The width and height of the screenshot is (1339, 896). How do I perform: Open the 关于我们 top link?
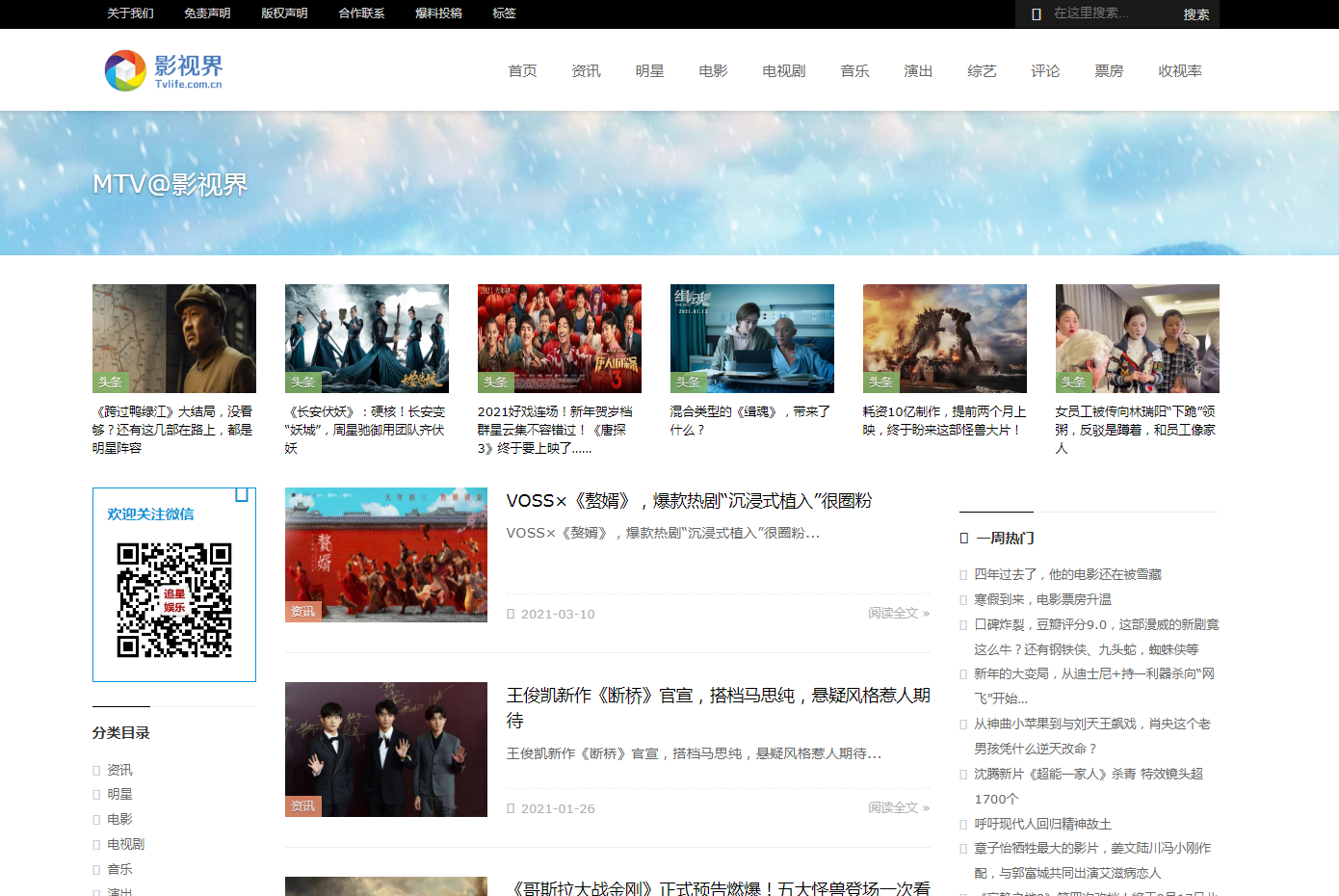click(x=130, y=13)
